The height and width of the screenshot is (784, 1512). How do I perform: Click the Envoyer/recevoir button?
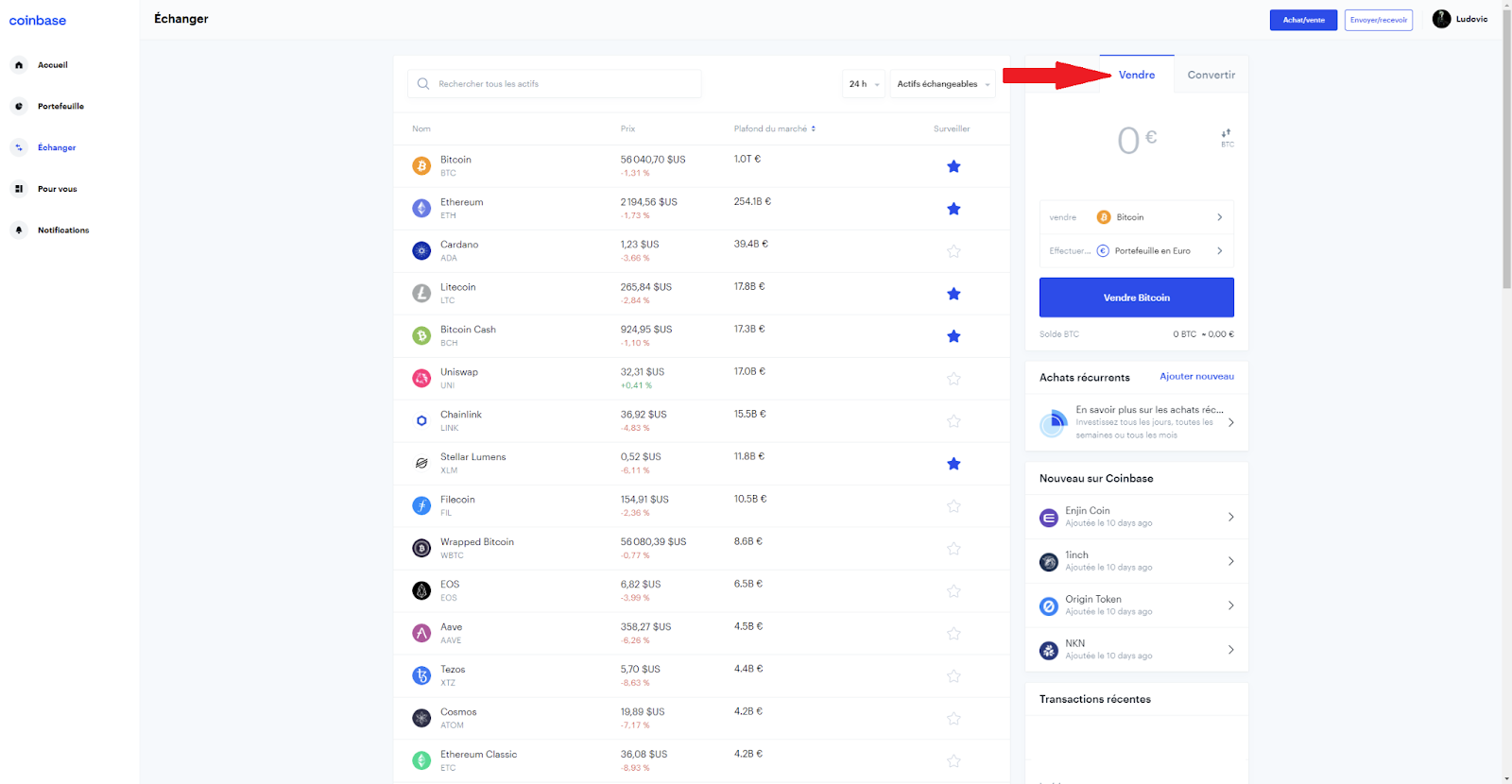pyautogui.click(x=1378, y=20)
